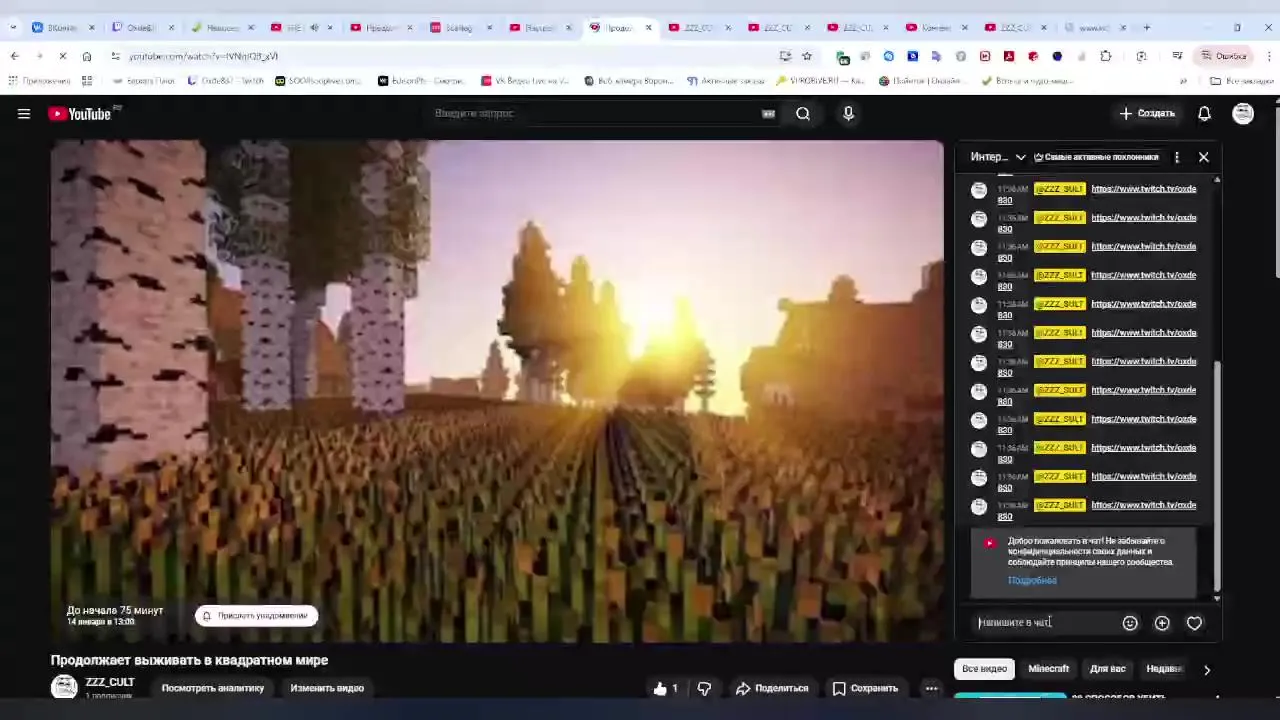Screen dimensions: 1280x720
Task: Open the YouTube hamburger guide menu
Action: click(x=24, y=114)
